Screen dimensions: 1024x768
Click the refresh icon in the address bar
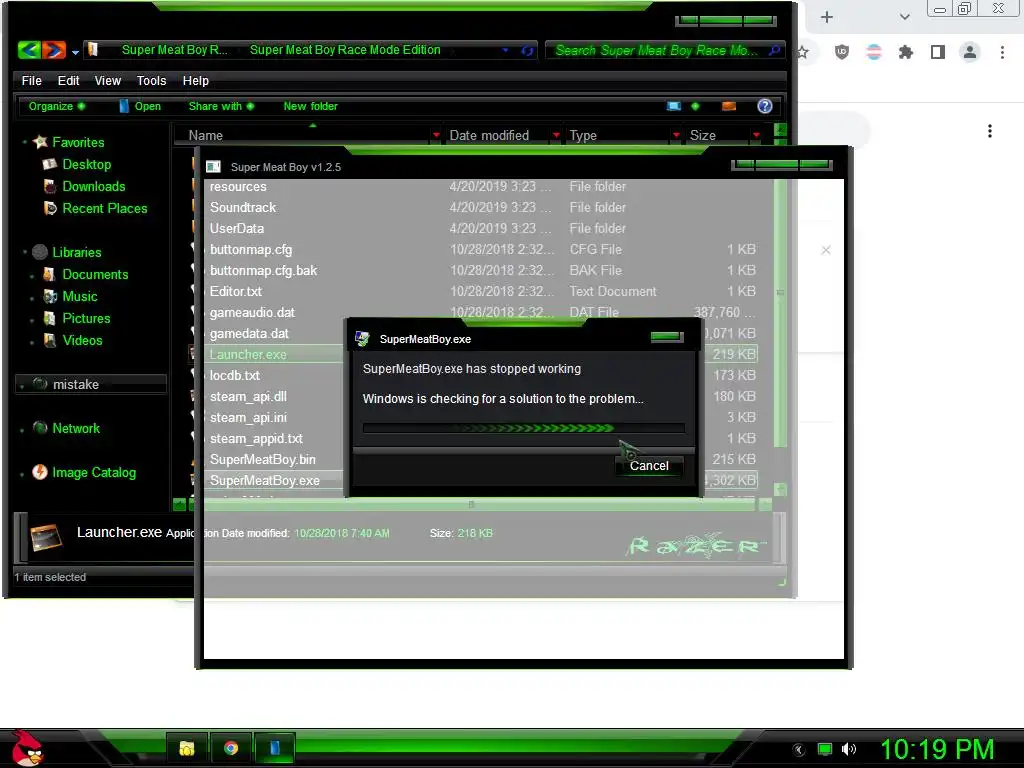[527, 50]
